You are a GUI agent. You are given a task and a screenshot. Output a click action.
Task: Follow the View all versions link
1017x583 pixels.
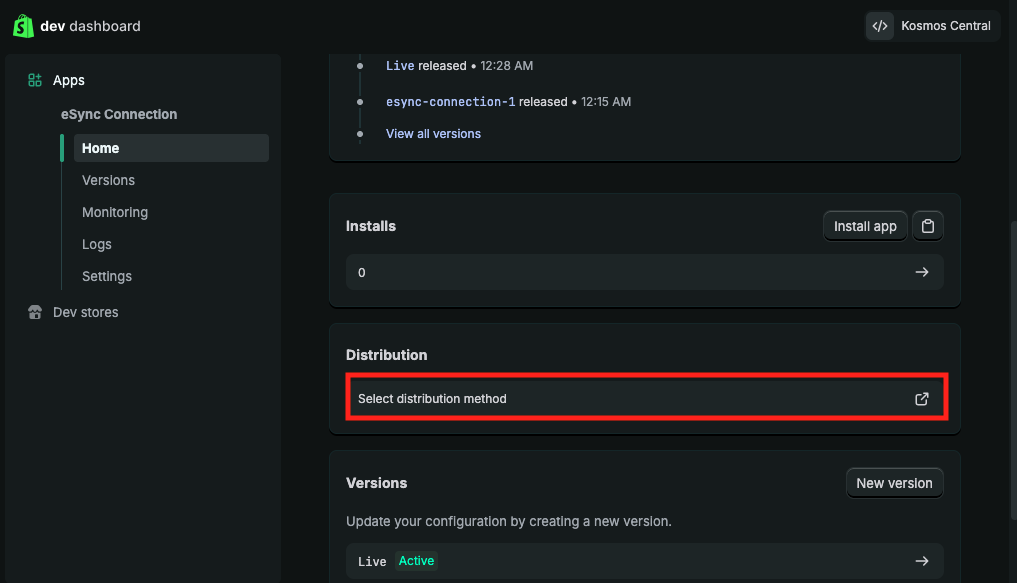(433, 133)
